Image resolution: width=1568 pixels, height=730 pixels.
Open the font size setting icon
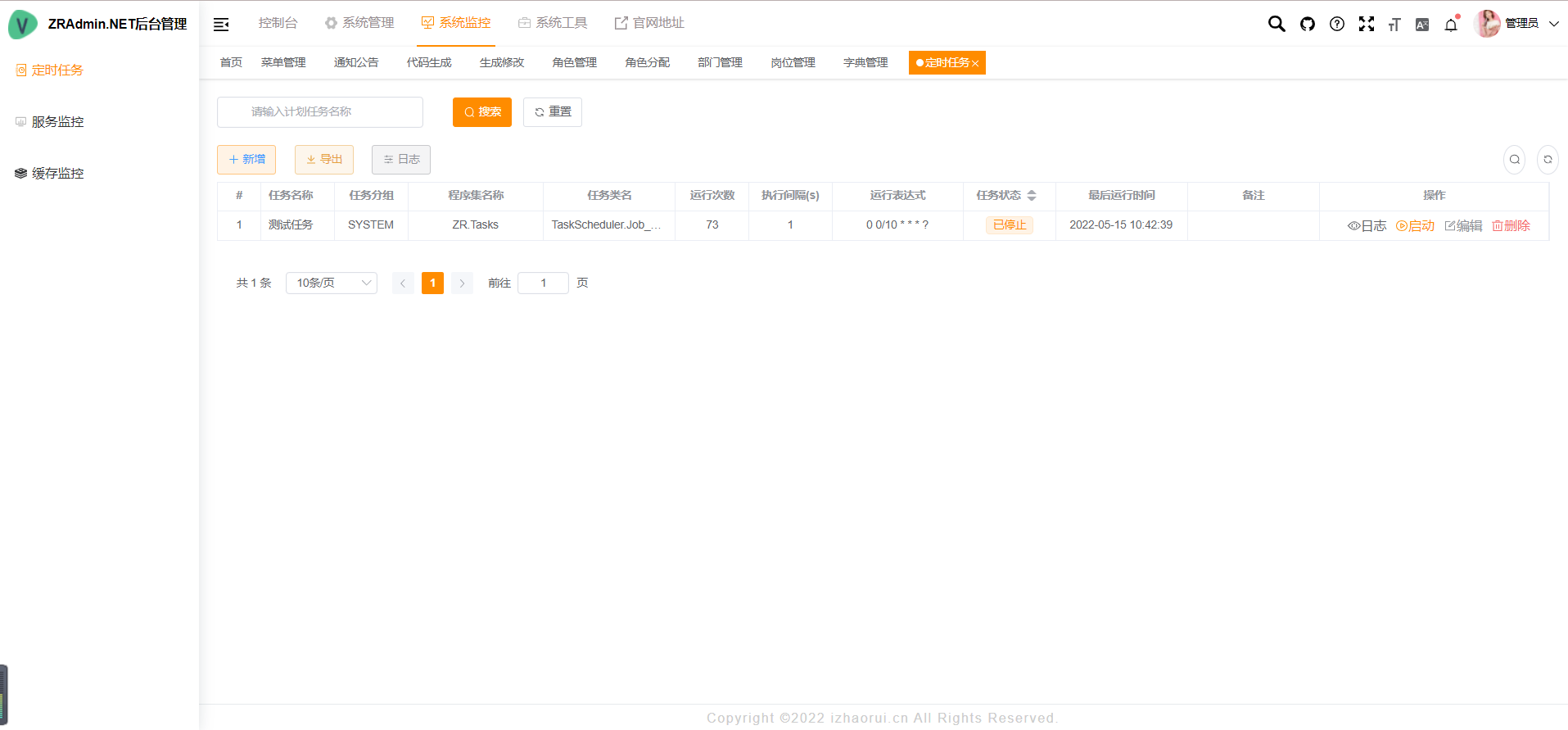tap(1394, 25)
